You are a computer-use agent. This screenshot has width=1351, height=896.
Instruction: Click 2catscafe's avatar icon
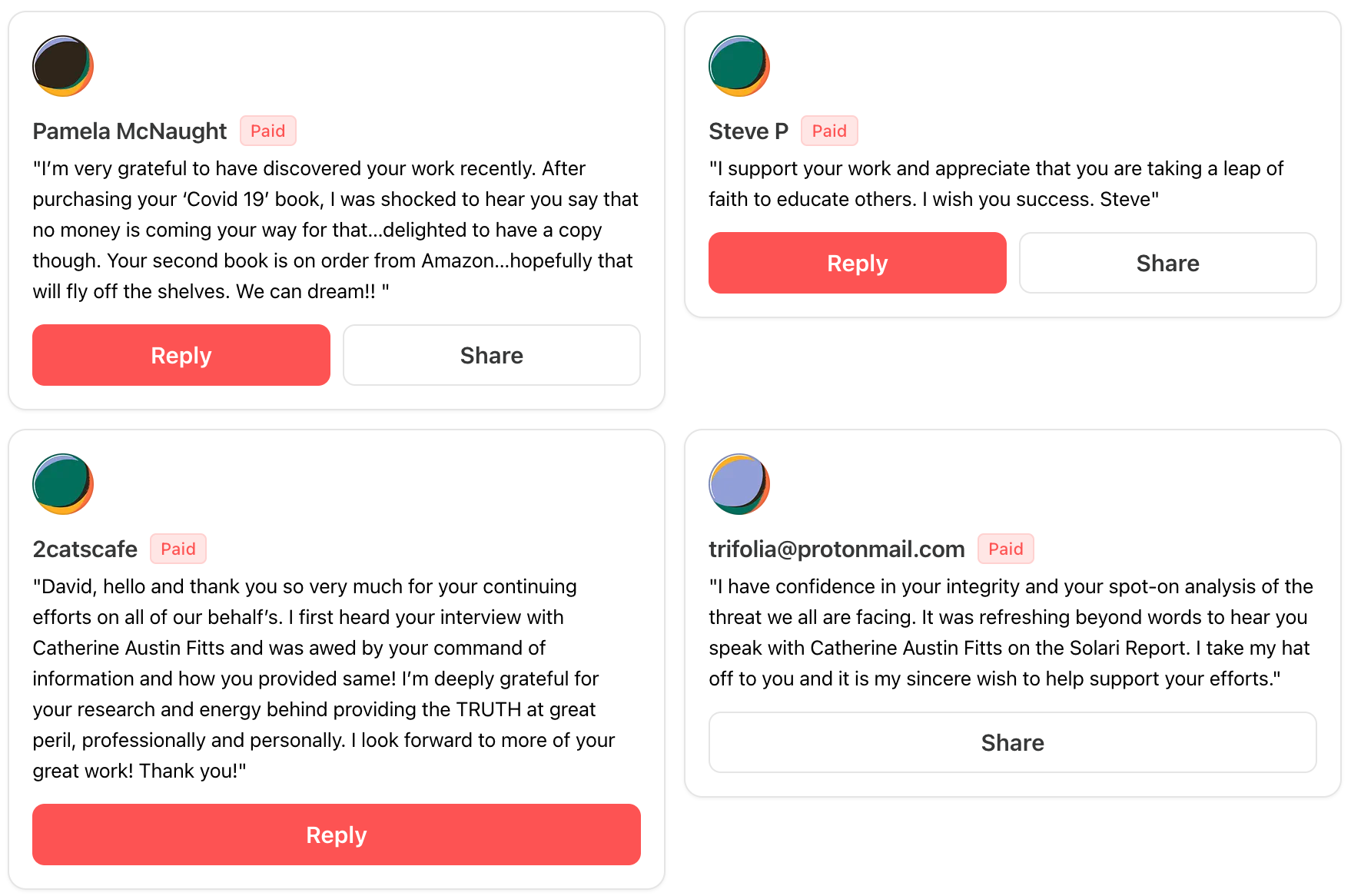(x=63, y=484)
